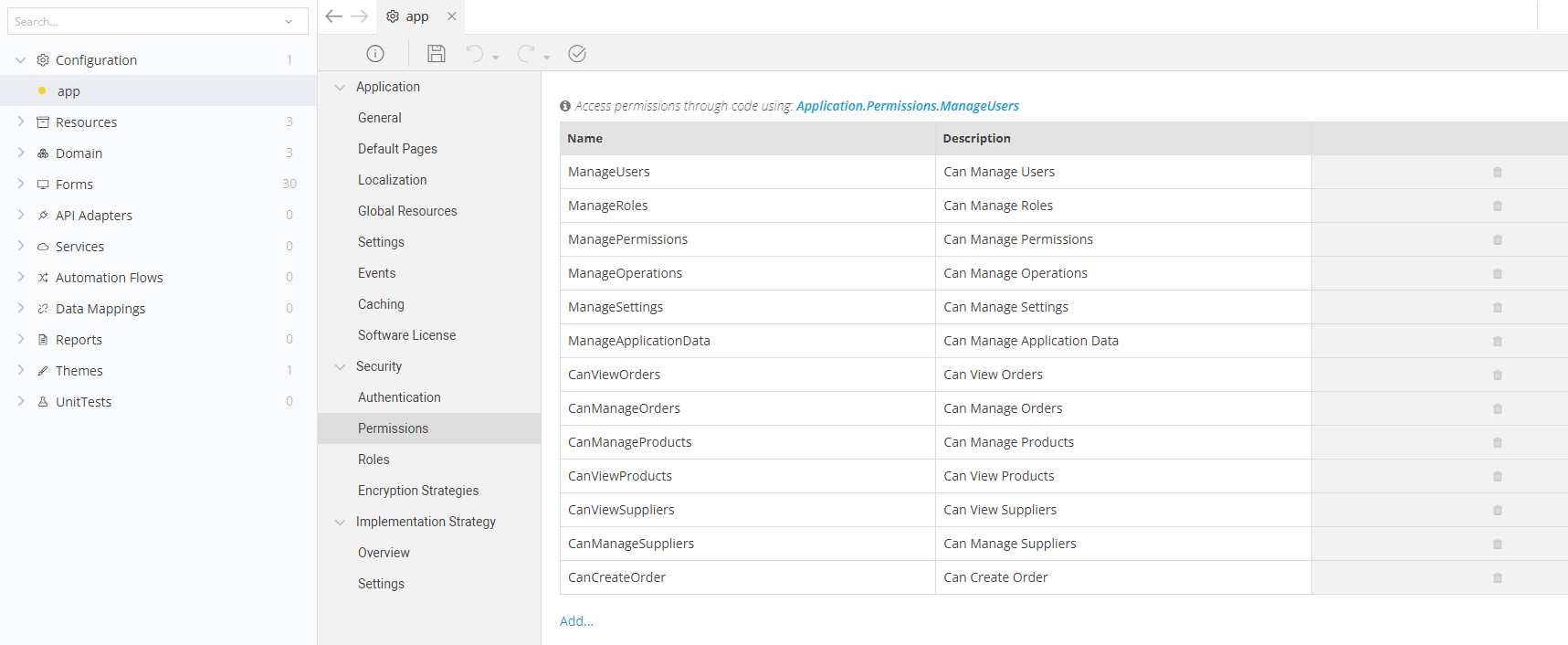The height and width of the screenshot is (645, 1568).
Task: Click trash icon for CanCreateOrder
Action: 1498,578
